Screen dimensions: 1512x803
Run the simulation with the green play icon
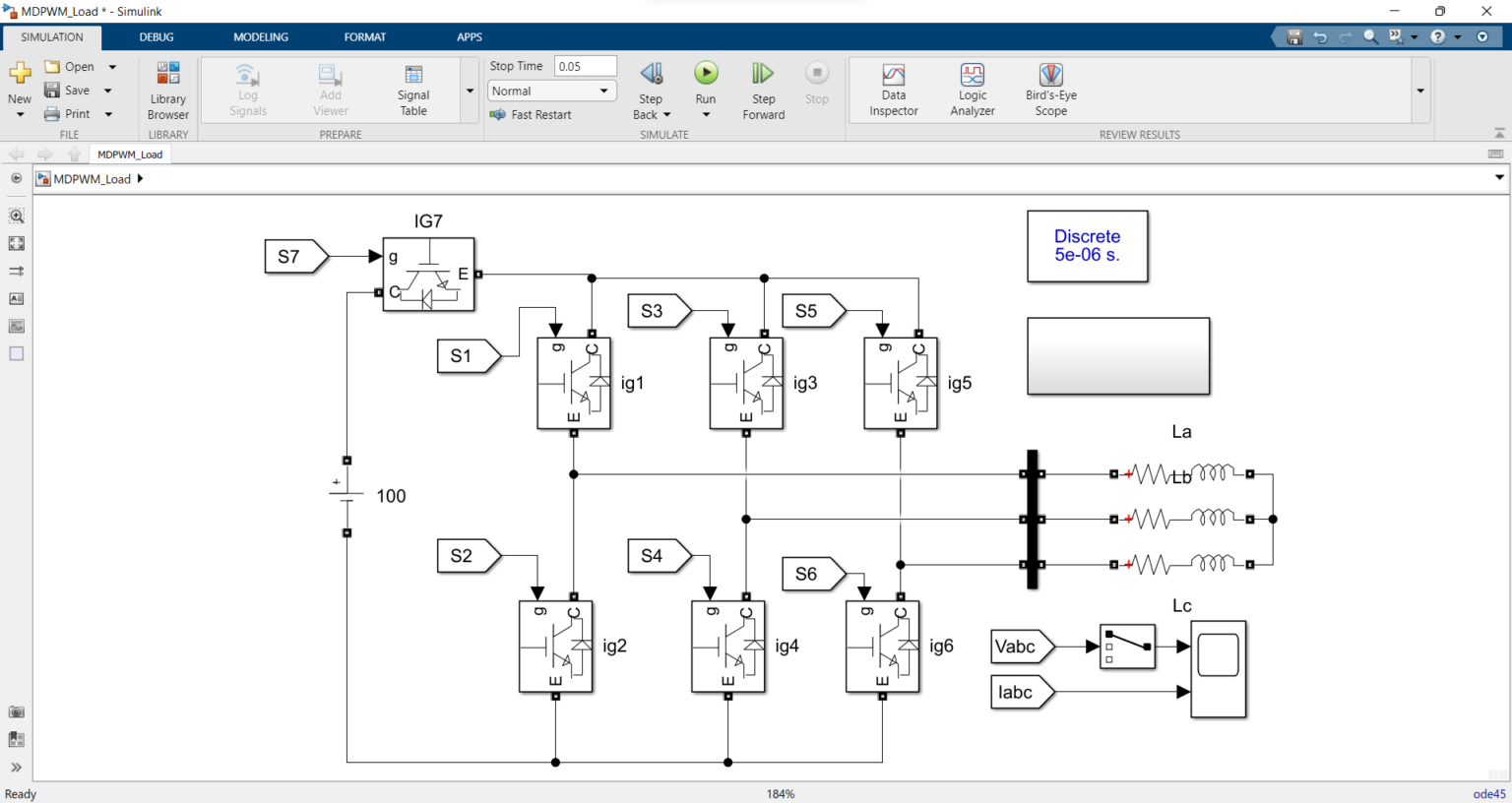706,74
